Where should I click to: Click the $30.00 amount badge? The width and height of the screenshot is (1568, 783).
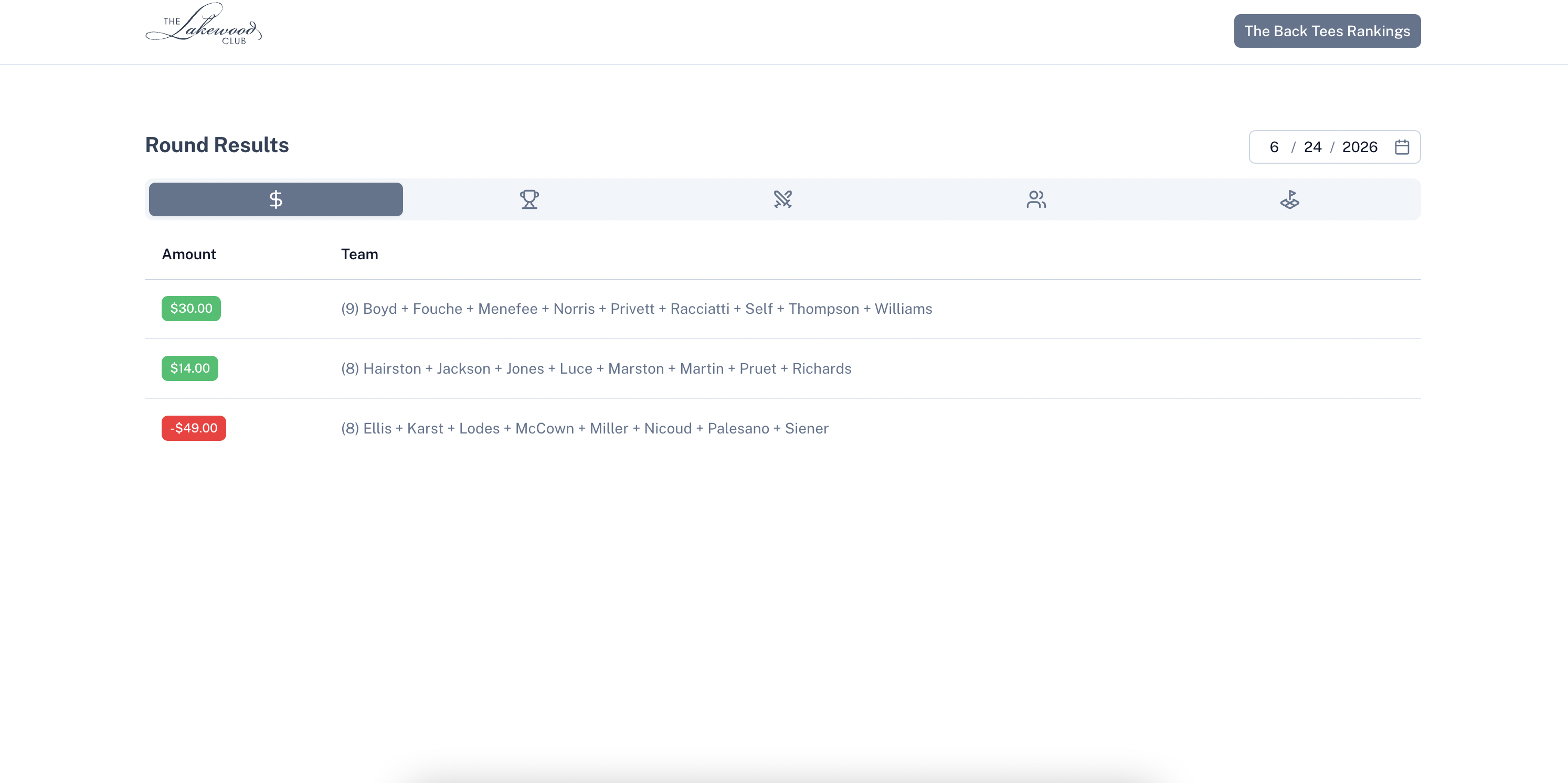pos(191,309)
